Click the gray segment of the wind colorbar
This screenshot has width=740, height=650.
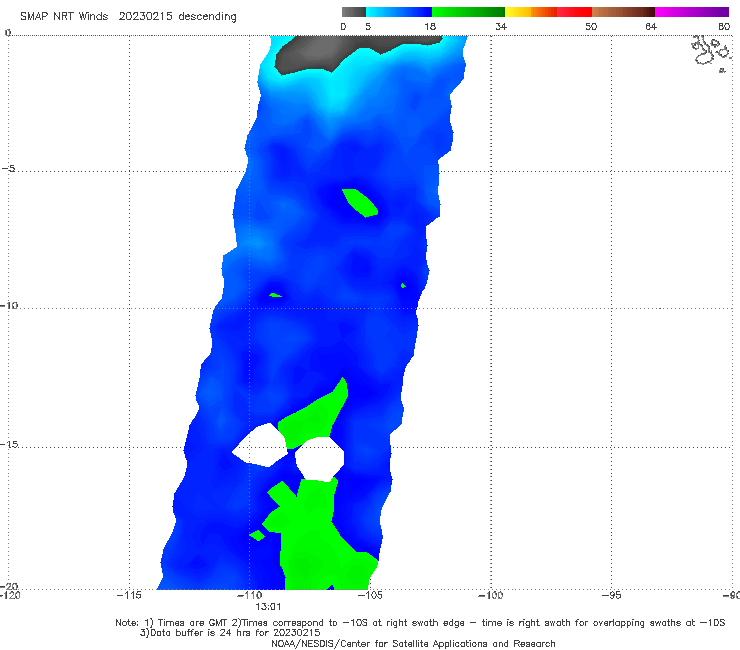pyautogui.click(x=354, y=12)
